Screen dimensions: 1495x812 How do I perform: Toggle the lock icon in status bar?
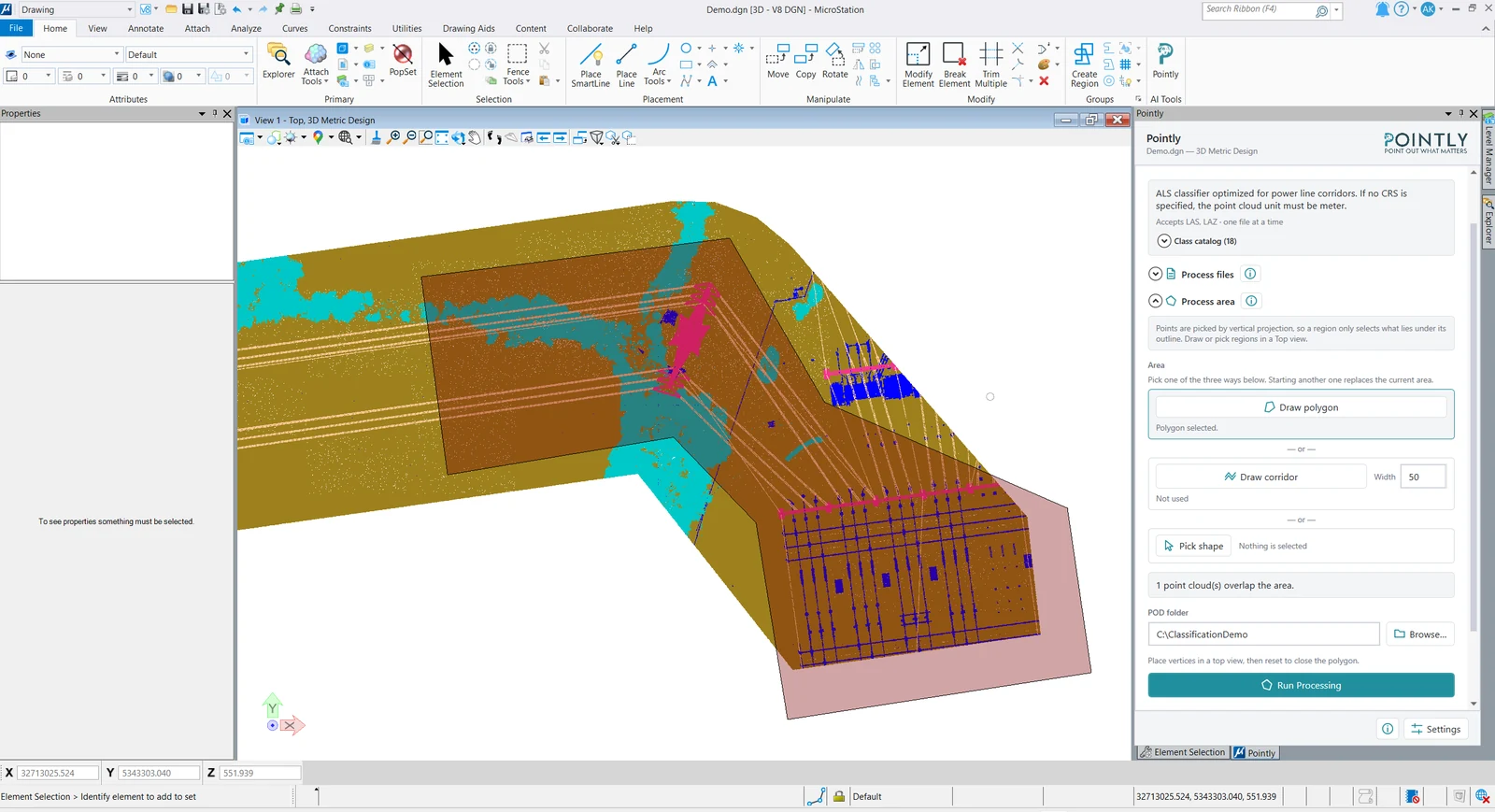pos(839,796)
